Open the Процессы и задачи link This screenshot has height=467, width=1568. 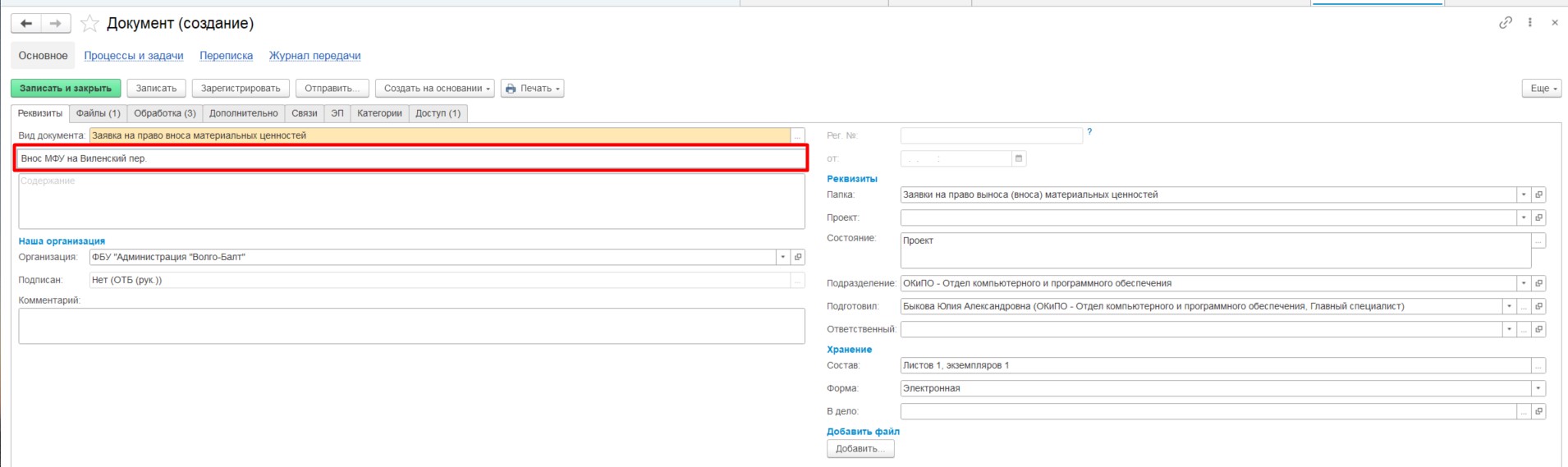(x=133, y=56)
